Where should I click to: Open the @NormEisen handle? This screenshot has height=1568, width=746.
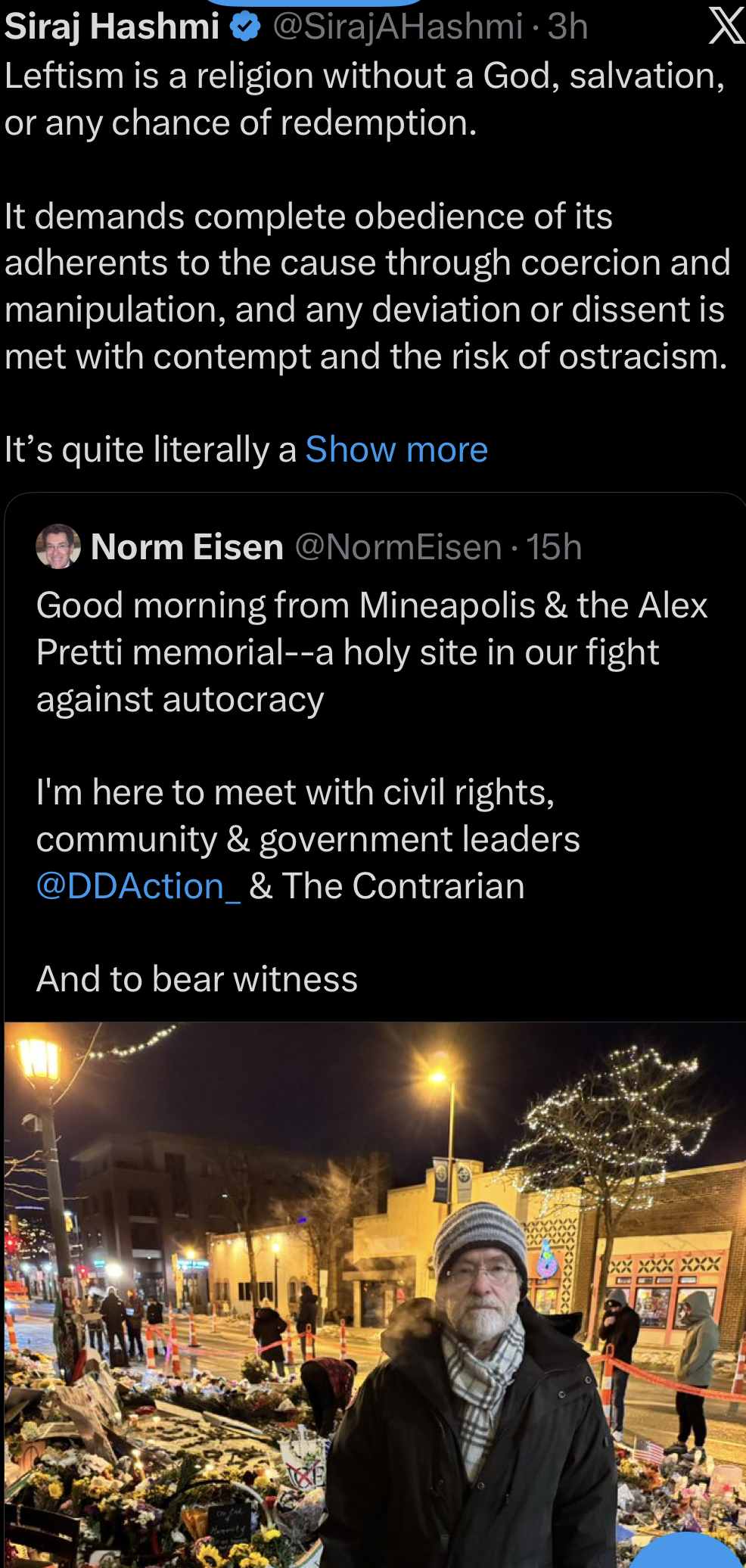click(398, 547)
